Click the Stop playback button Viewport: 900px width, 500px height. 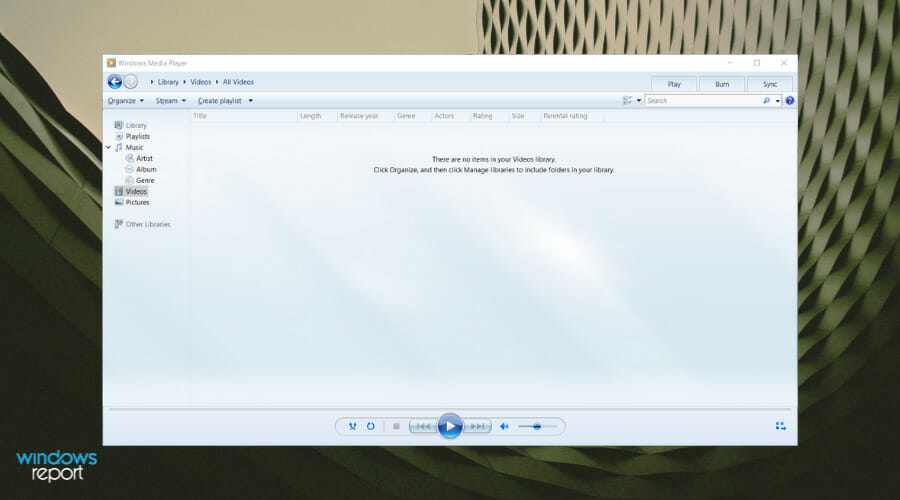(x=396, y=426)
